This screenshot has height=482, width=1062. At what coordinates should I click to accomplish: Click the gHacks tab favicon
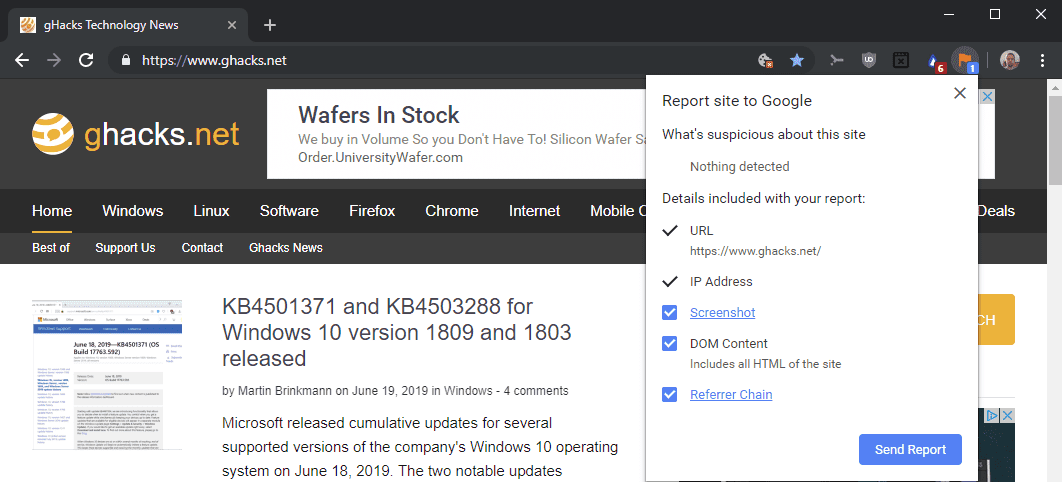point(28,25)
